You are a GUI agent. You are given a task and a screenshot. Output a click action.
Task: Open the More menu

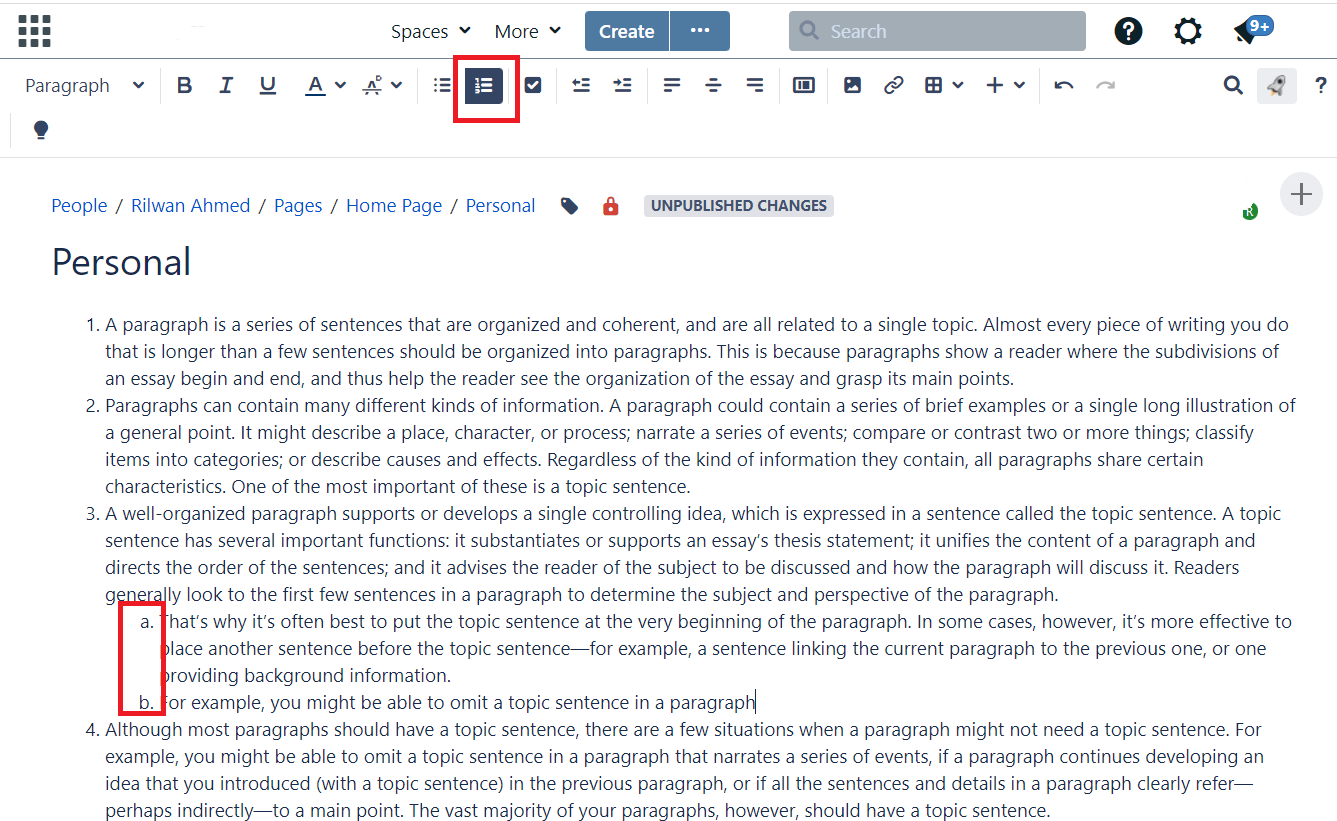point(528,32)
